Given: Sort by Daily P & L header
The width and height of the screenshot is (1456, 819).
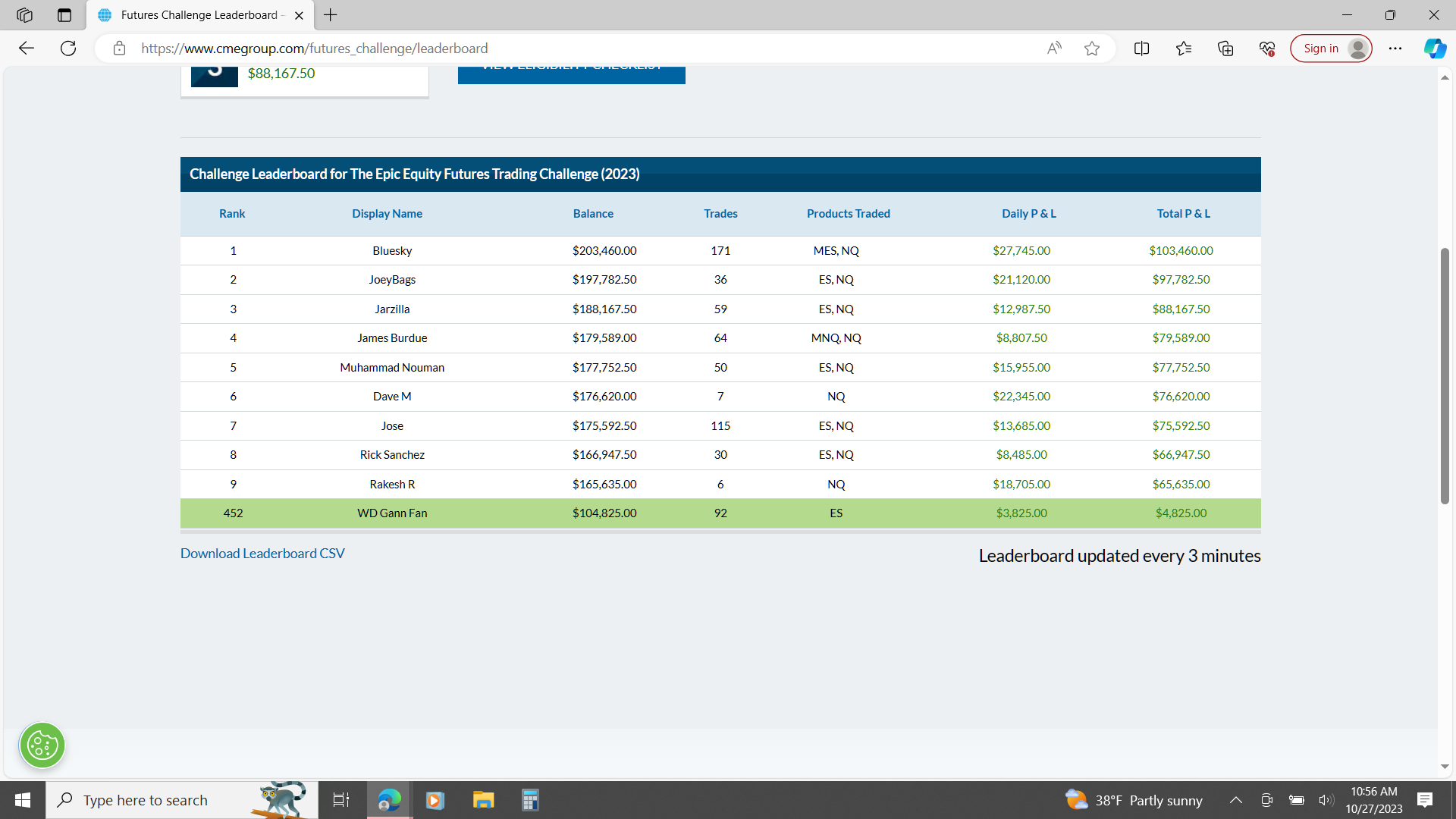Looking at the screenshot, I should click(1029, 214).
